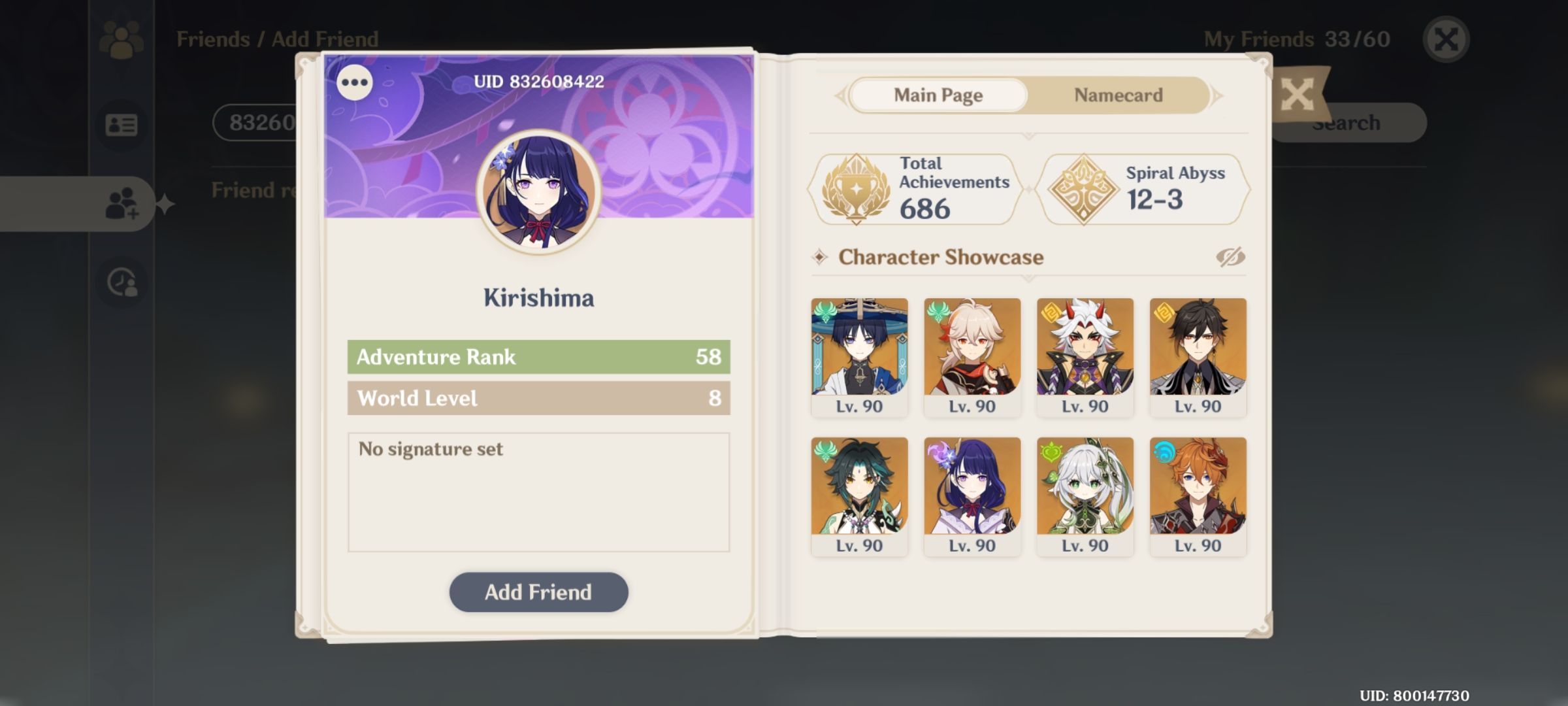Click the friends list sidebar icon
The height and width of the screenshot is (706, 1568).
122,40
